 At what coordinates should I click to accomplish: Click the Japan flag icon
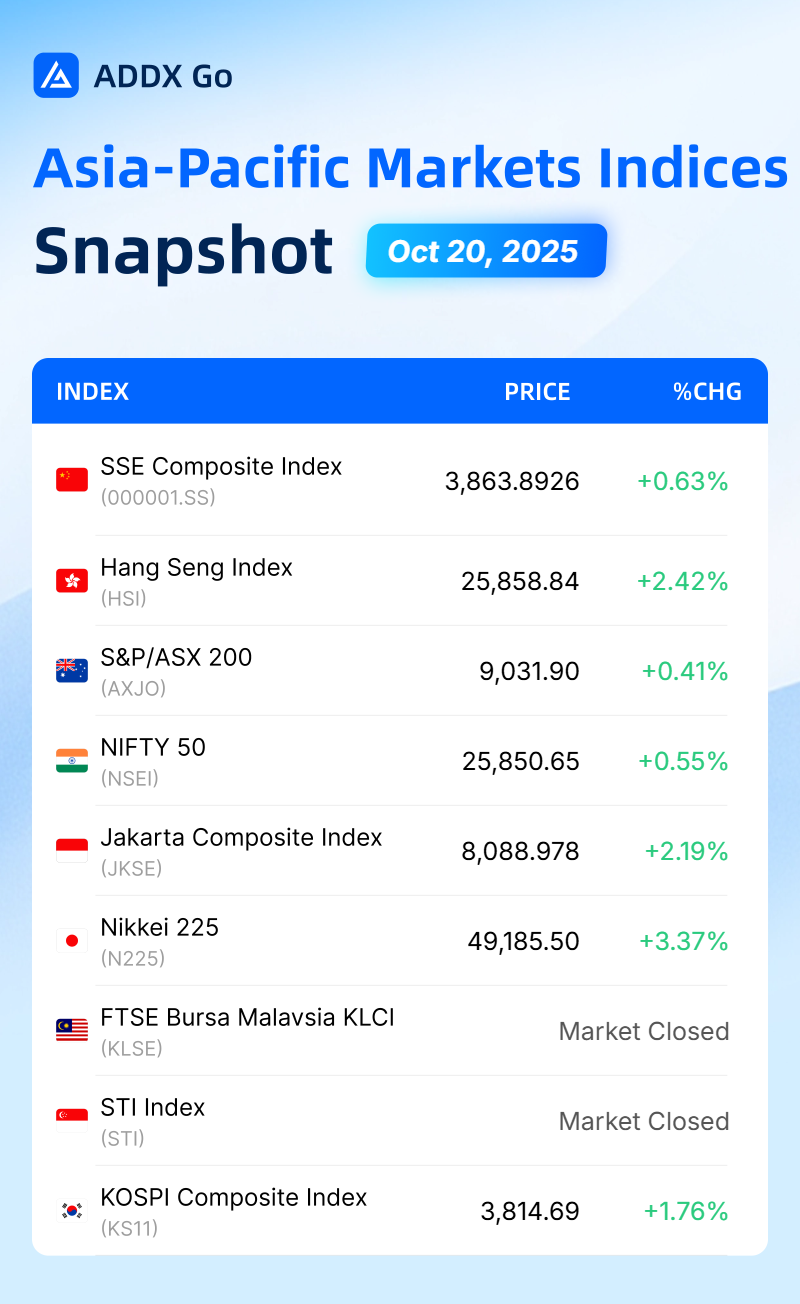point(72,941)
